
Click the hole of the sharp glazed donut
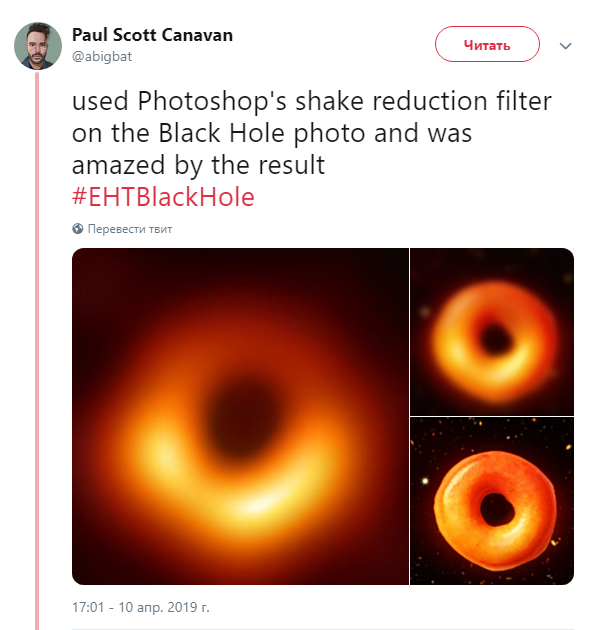pos(497,509)
